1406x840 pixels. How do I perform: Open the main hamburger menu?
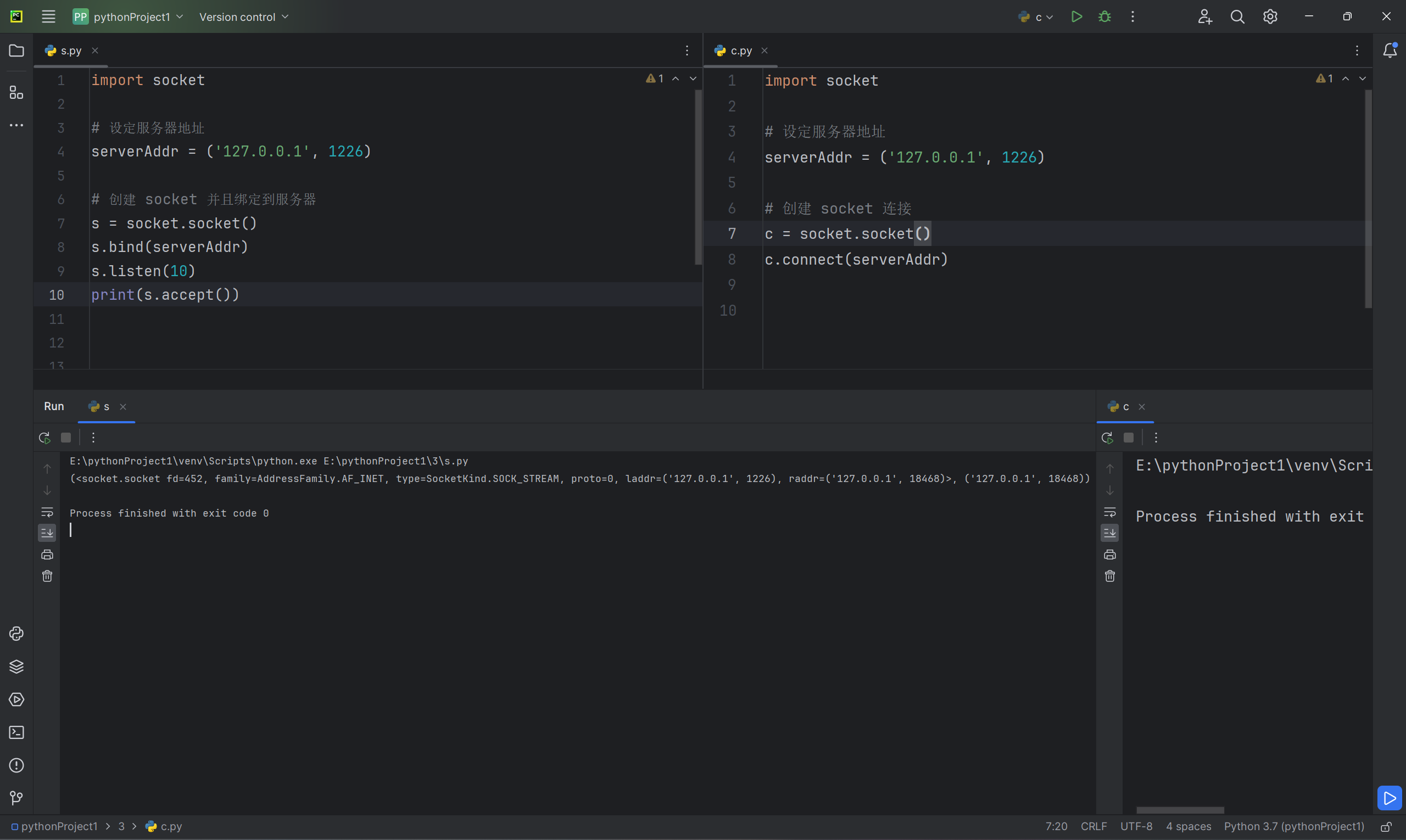[x=49, y=17]
